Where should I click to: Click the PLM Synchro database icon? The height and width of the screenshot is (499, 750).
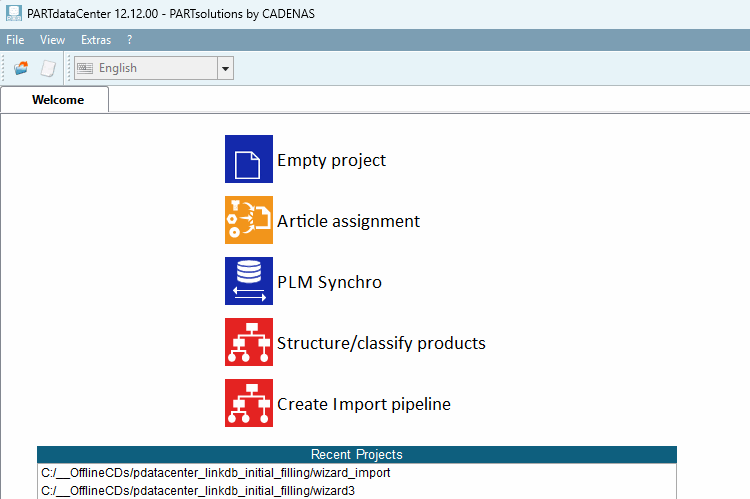click(x=249, y=281)
